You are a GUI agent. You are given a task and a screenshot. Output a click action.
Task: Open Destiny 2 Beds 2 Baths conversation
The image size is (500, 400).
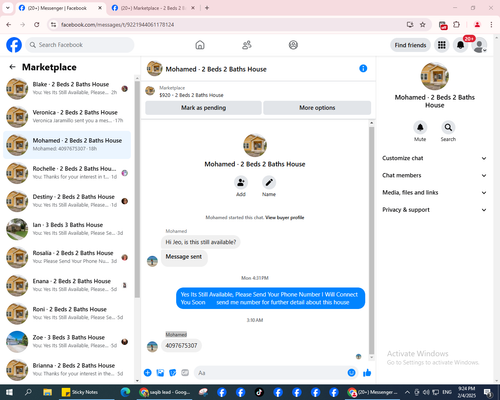[67, 201]
